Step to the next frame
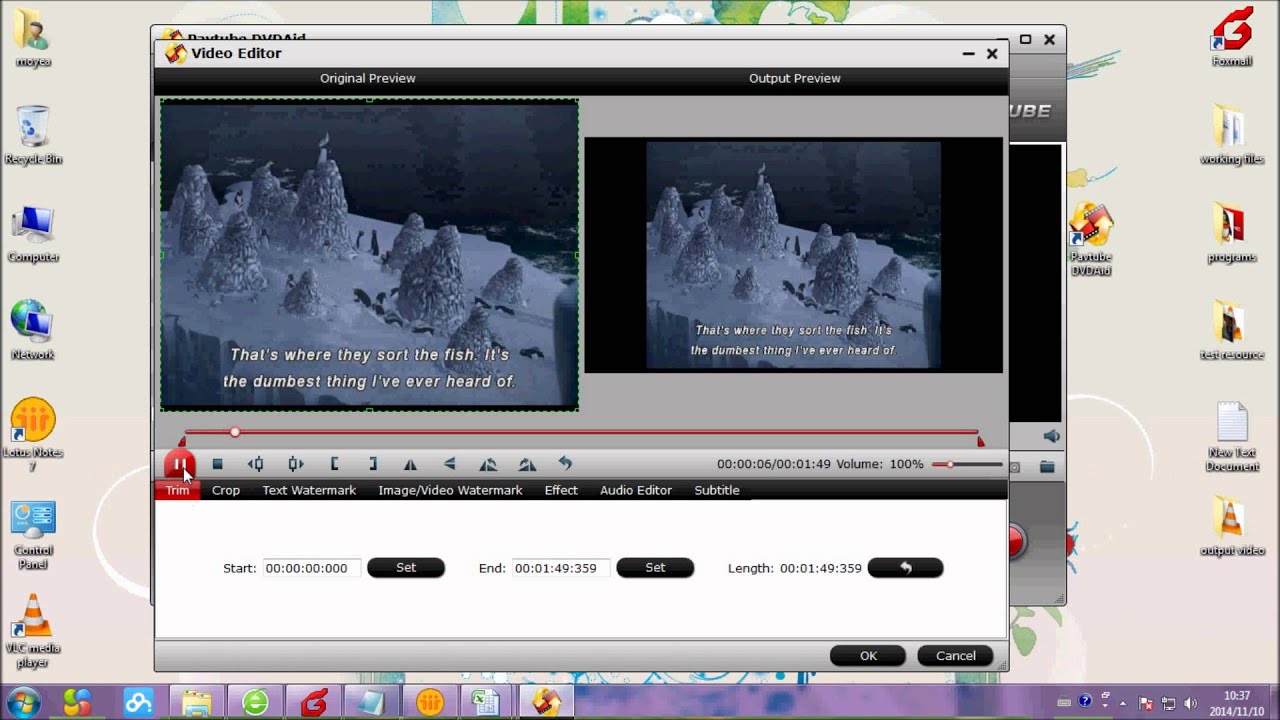This screenshot has height=720, width=1280. pos(295,464)
